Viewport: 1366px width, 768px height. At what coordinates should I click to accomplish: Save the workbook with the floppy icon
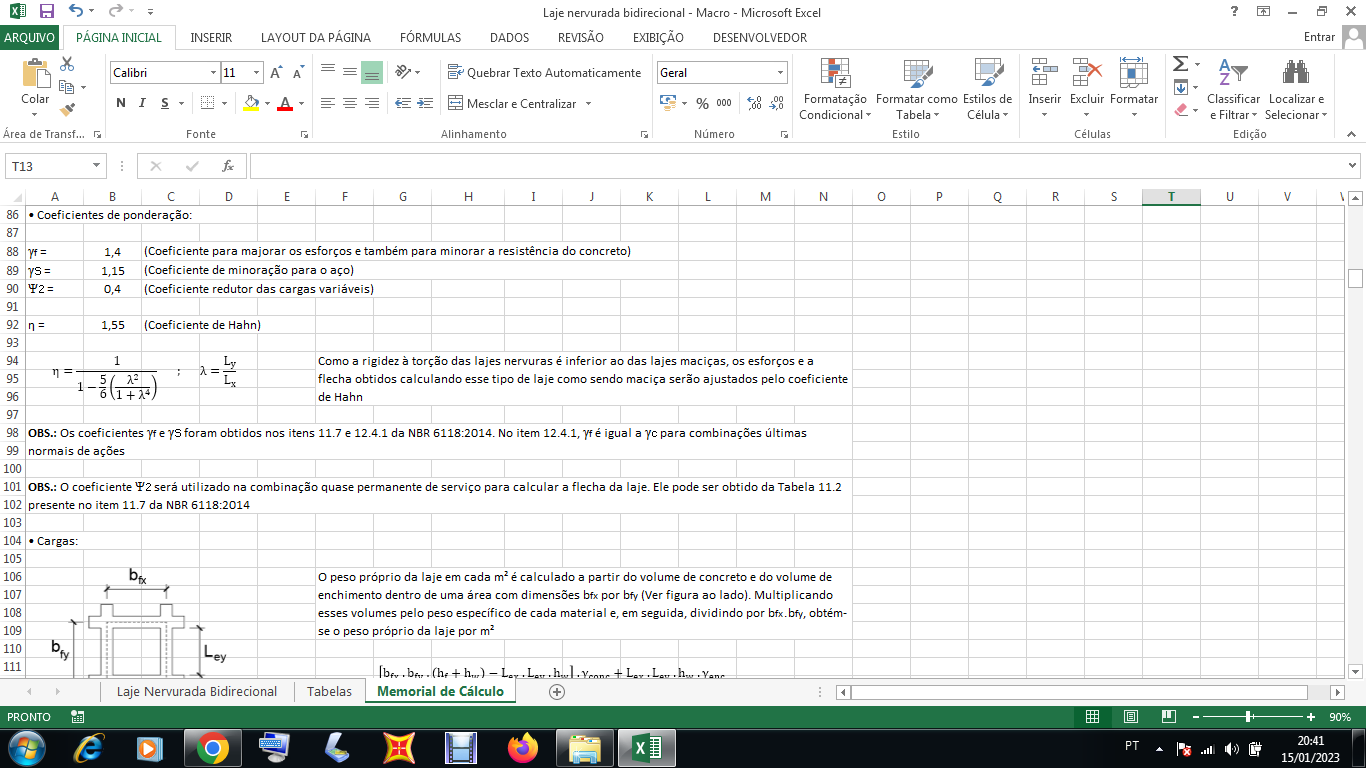coord(47,11)
